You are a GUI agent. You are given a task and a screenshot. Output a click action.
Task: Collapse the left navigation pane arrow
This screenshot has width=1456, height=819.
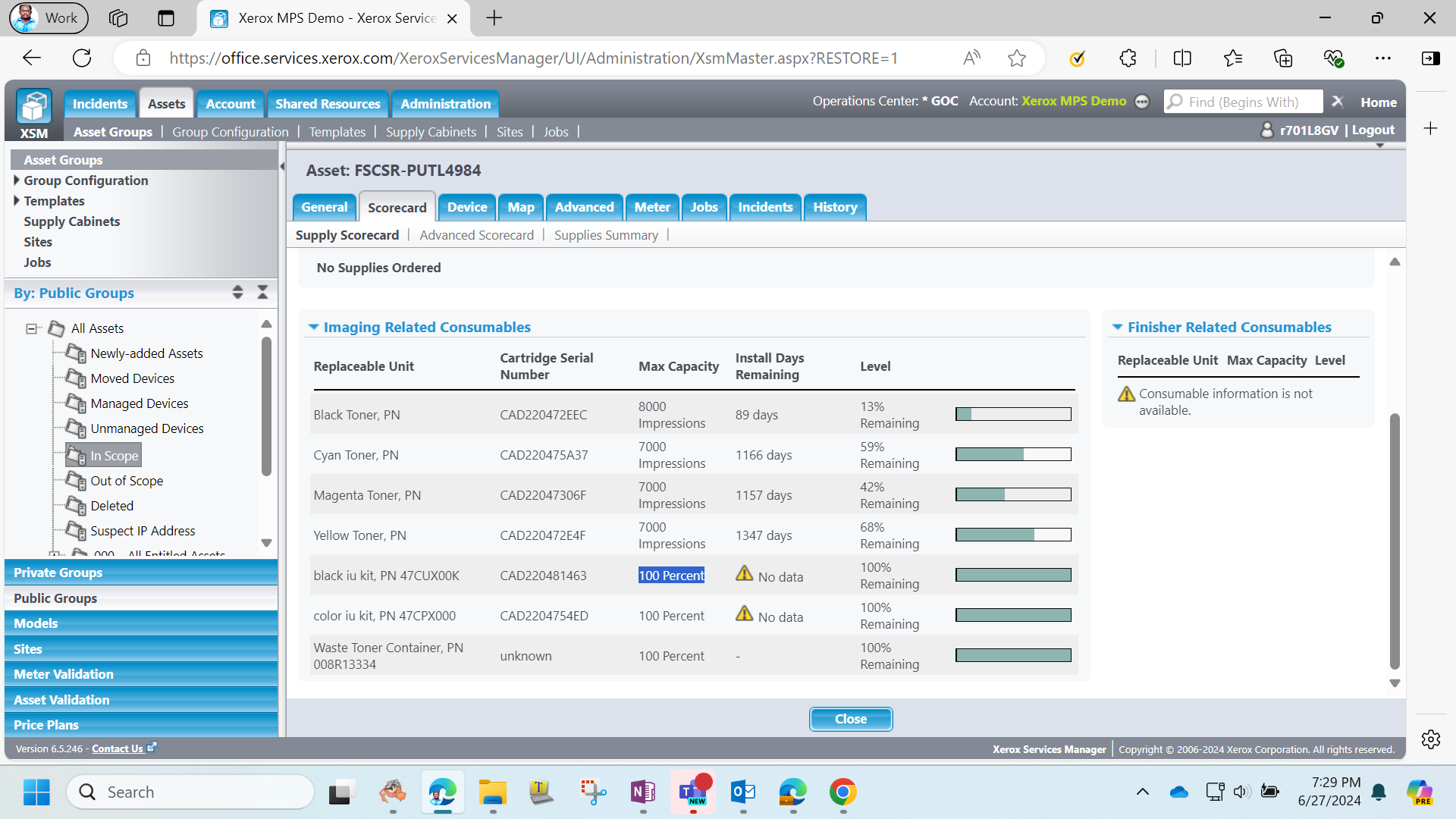click(282, 166)
